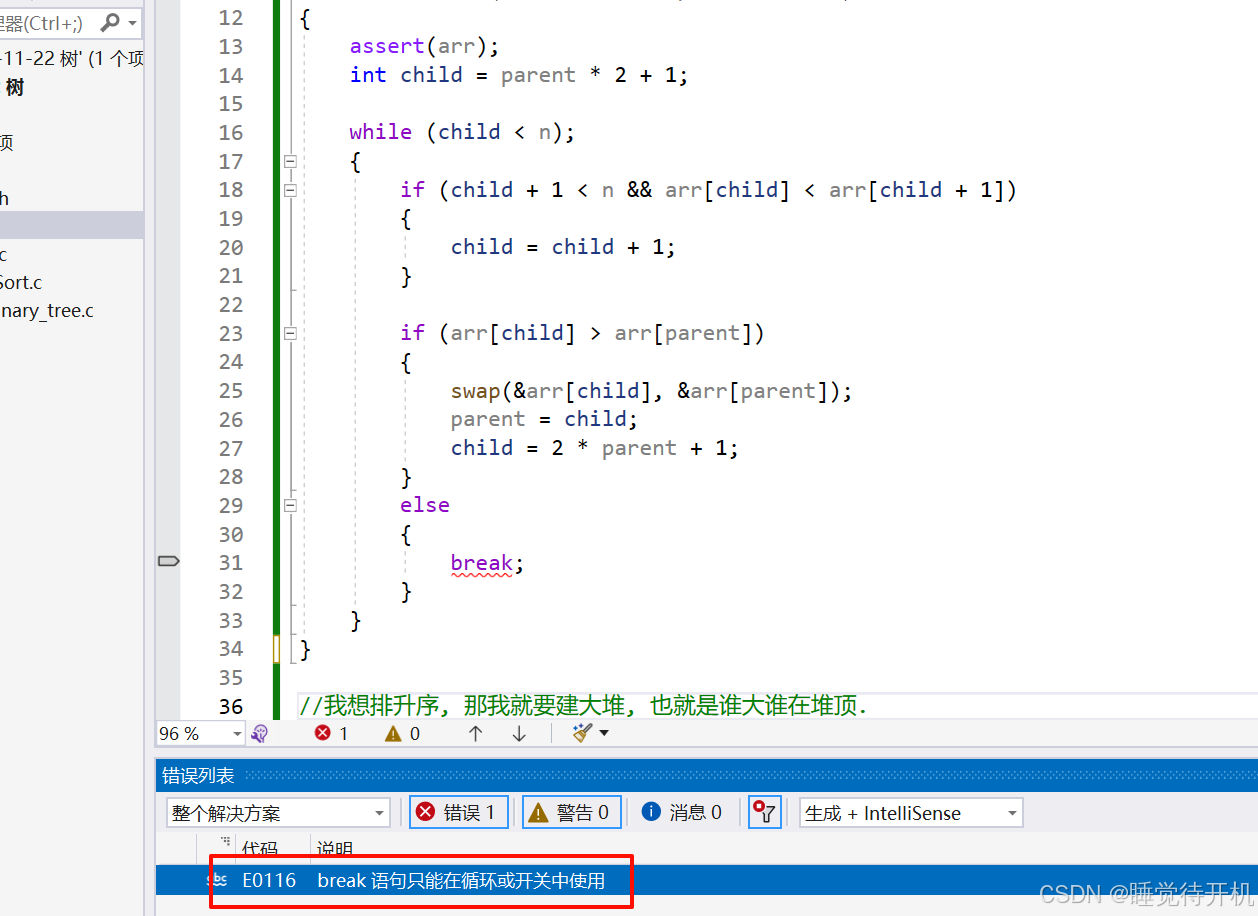Image resolution: width=1258 pixels, height=916 pixels.
Task: Run code cleanup with the broom icon
Action: pos(582,733)
